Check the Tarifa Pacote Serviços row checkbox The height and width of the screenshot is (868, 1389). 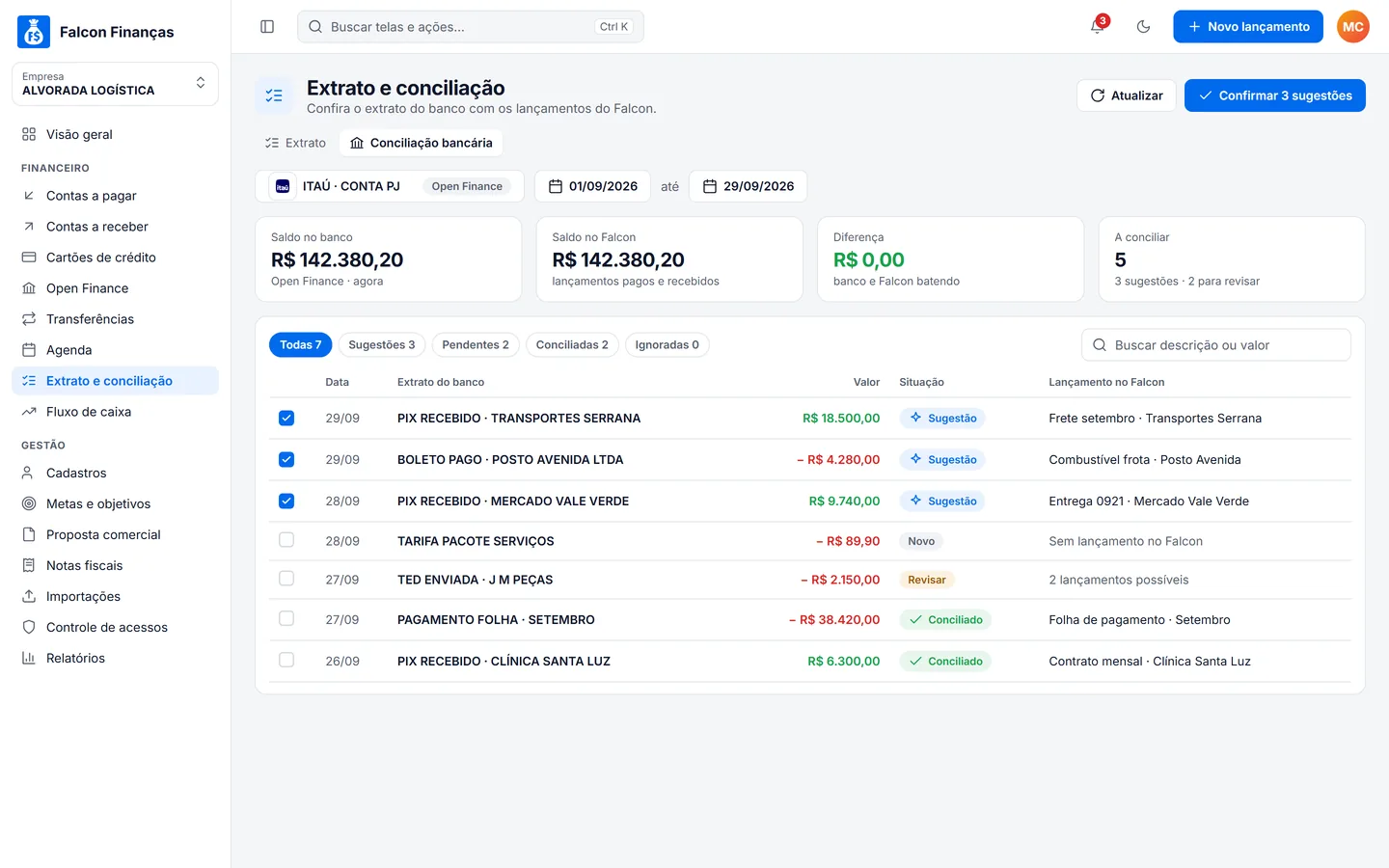[286, 540]
